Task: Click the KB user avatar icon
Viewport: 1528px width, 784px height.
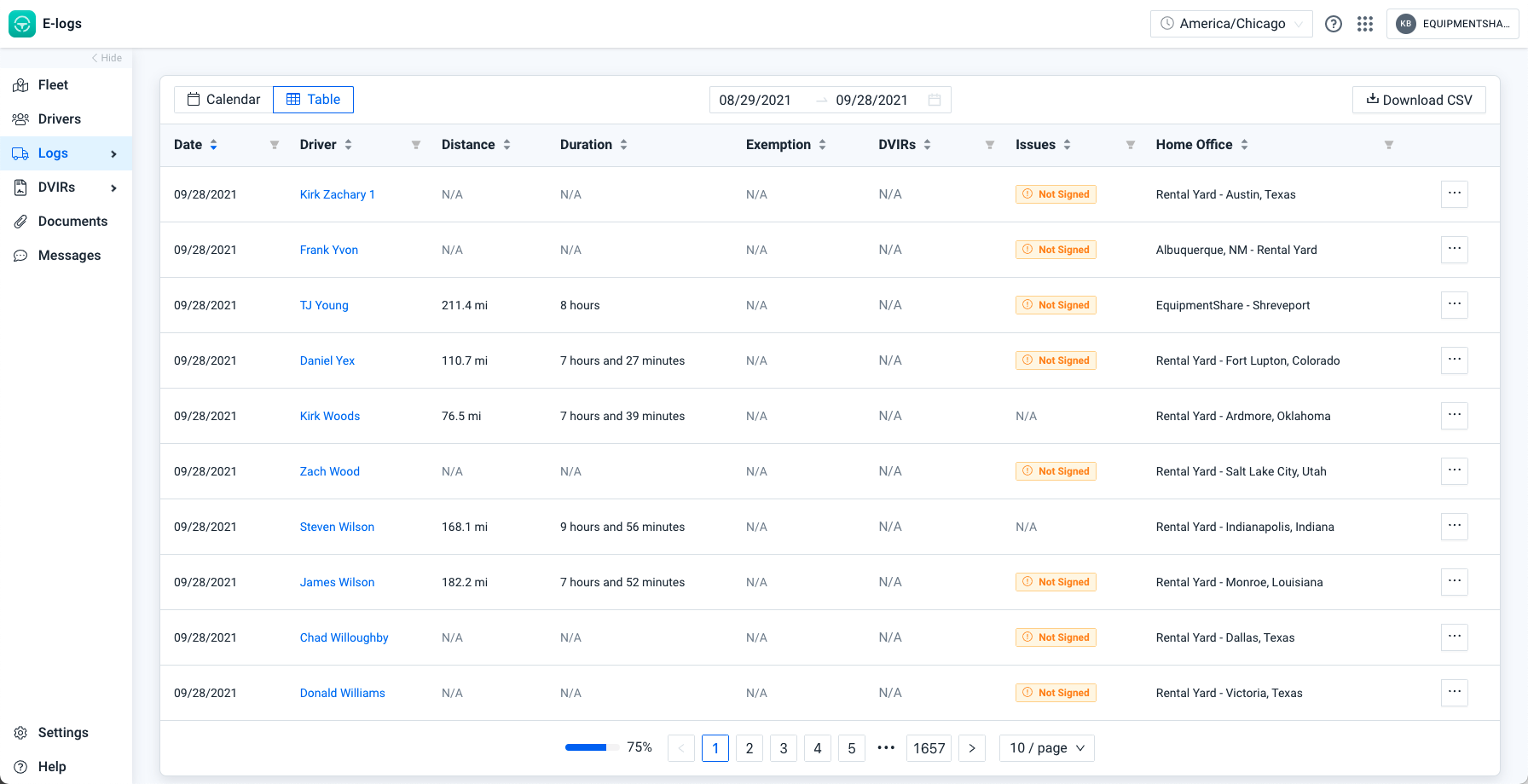Action: pyautogui.click(x=1406, y=24)
